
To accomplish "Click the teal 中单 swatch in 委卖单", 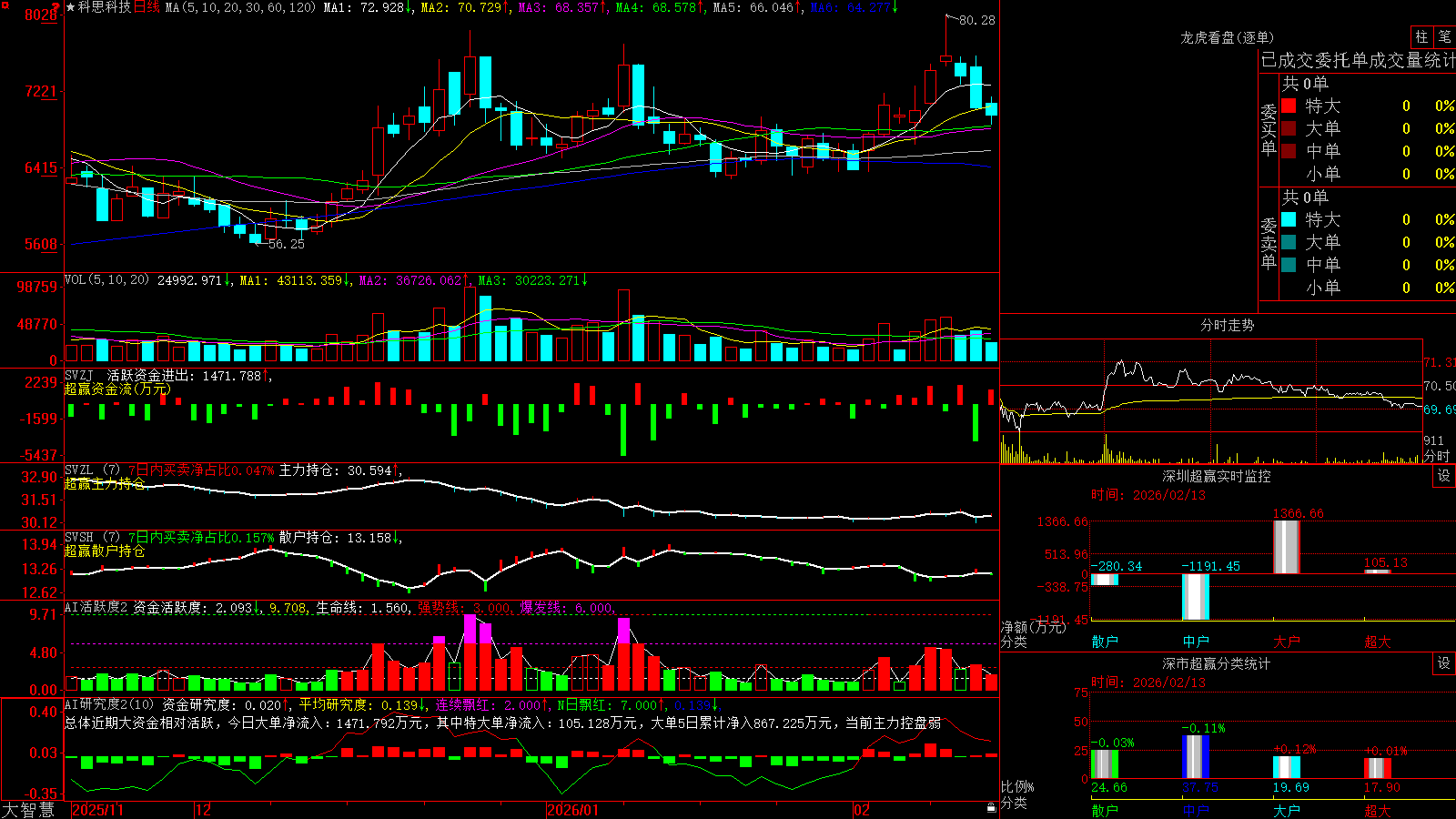I will (x=1289, y=265).
